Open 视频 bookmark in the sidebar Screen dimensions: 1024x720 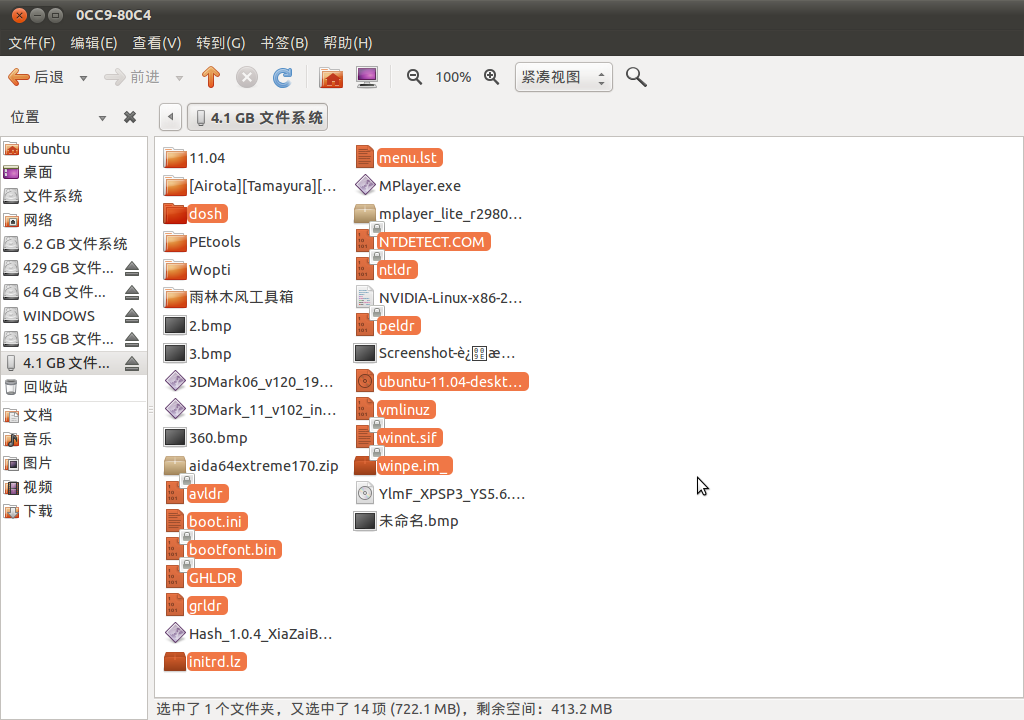74,487
